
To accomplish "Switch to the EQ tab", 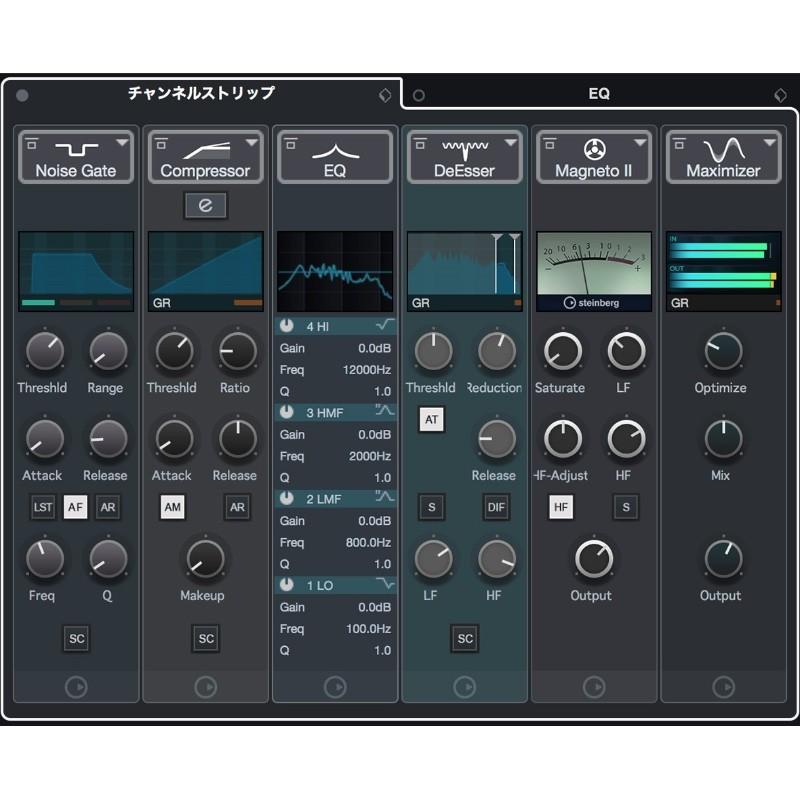I will [x=600, y=93].
